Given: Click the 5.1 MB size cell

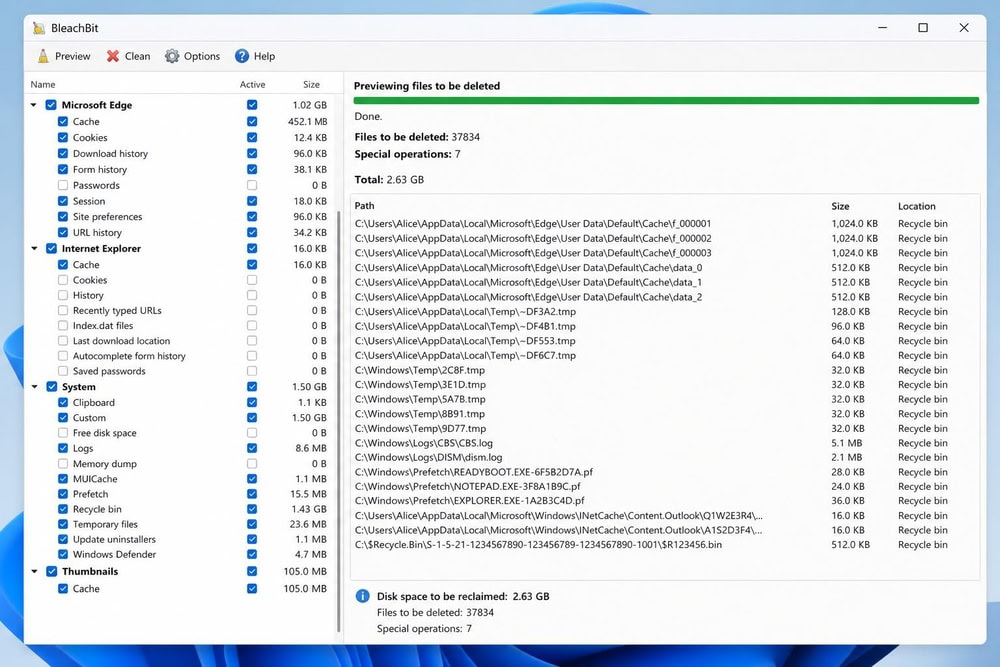Looking at the screenshot, I should click(x=846, y=443).
